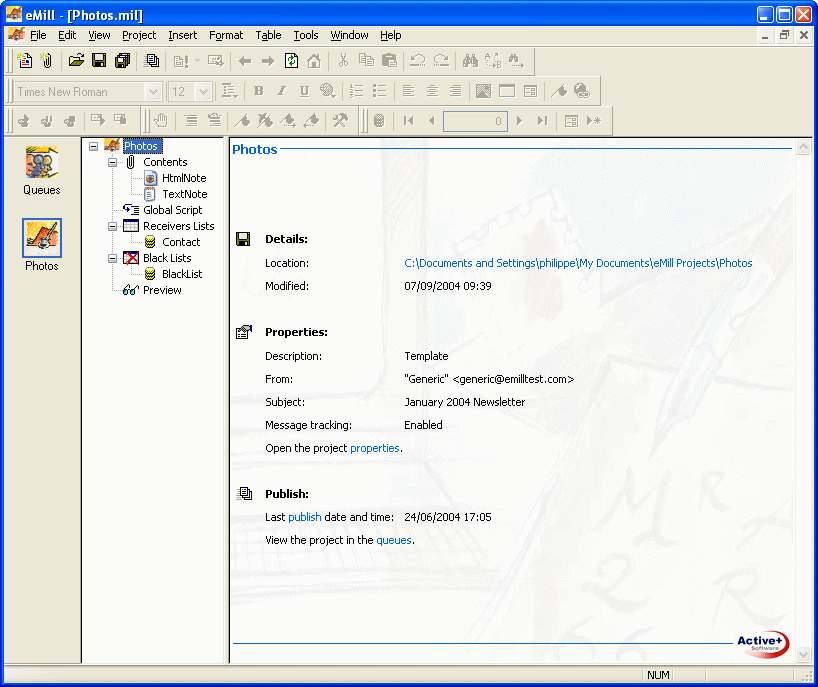The image size is (818, 687).
Task: Select the Photos project sidebar icon
Action: click(42, 245)
